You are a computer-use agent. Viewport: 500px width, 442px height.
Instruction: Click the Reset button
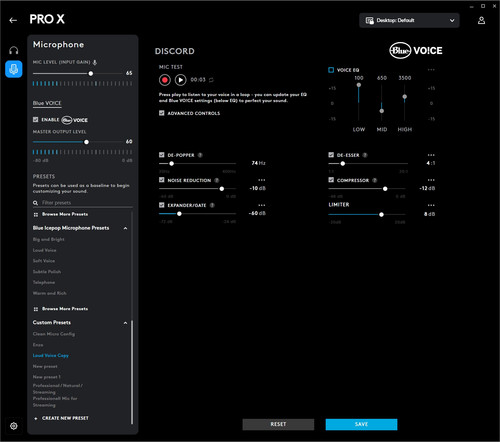[x=278, y=424]
